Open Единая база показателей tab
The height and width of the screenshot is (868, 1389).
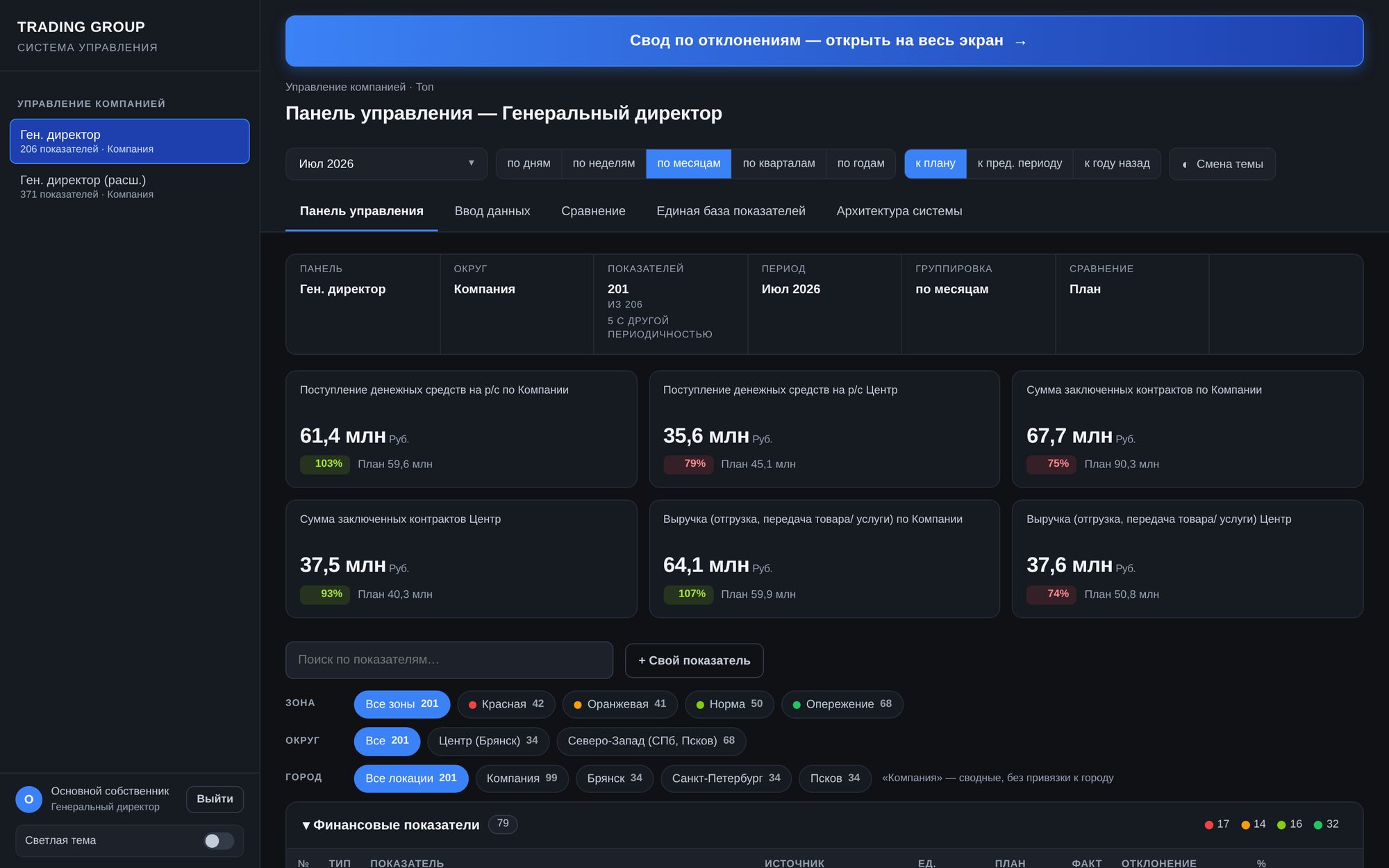click(x=731, y=211)
